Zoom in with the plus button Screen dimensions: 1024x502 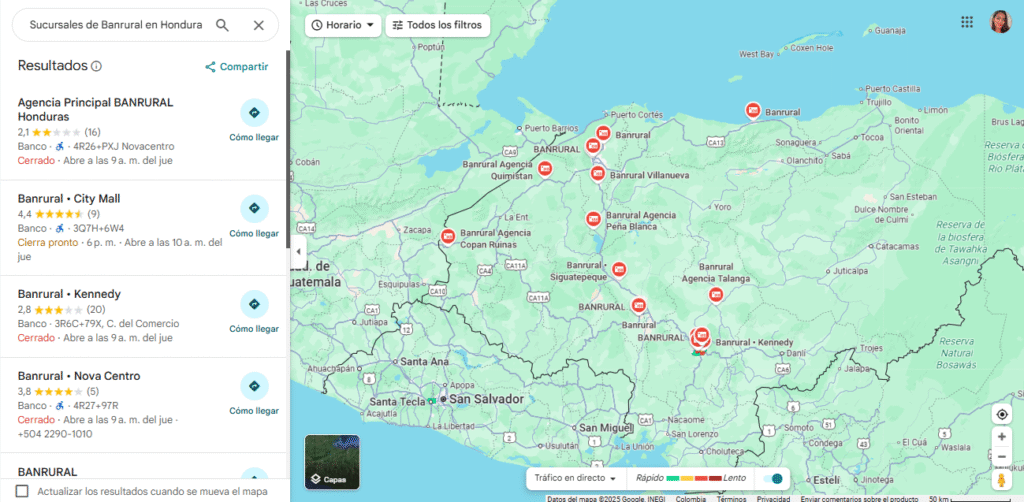1002,437
